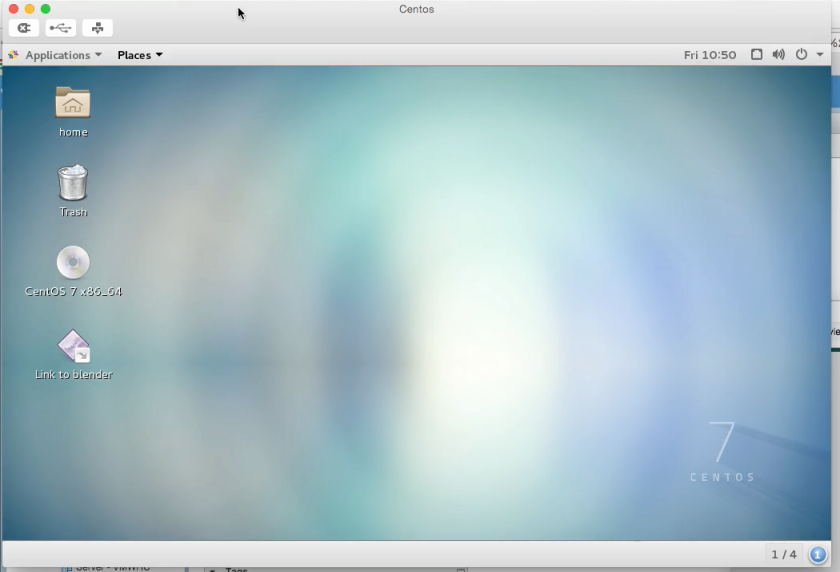This screenshot has width=840, height=572.
Task: Click the Applications menu logo icon
Action: point(13,55)
